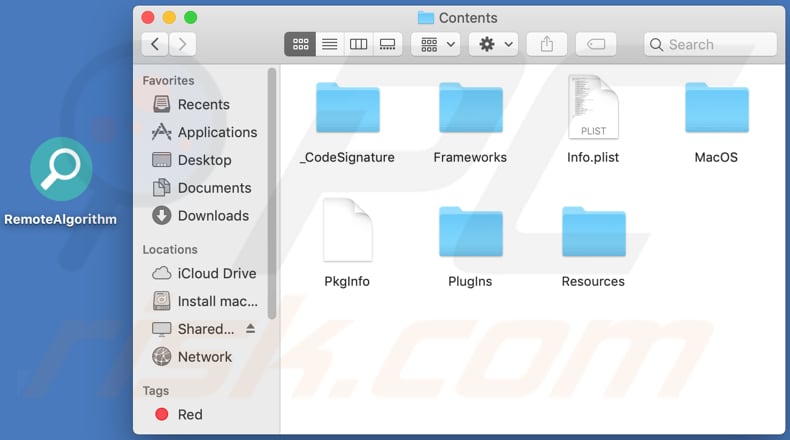790x440 pixels.
Task: Select the Info.plist file
Action: (593, 107)
